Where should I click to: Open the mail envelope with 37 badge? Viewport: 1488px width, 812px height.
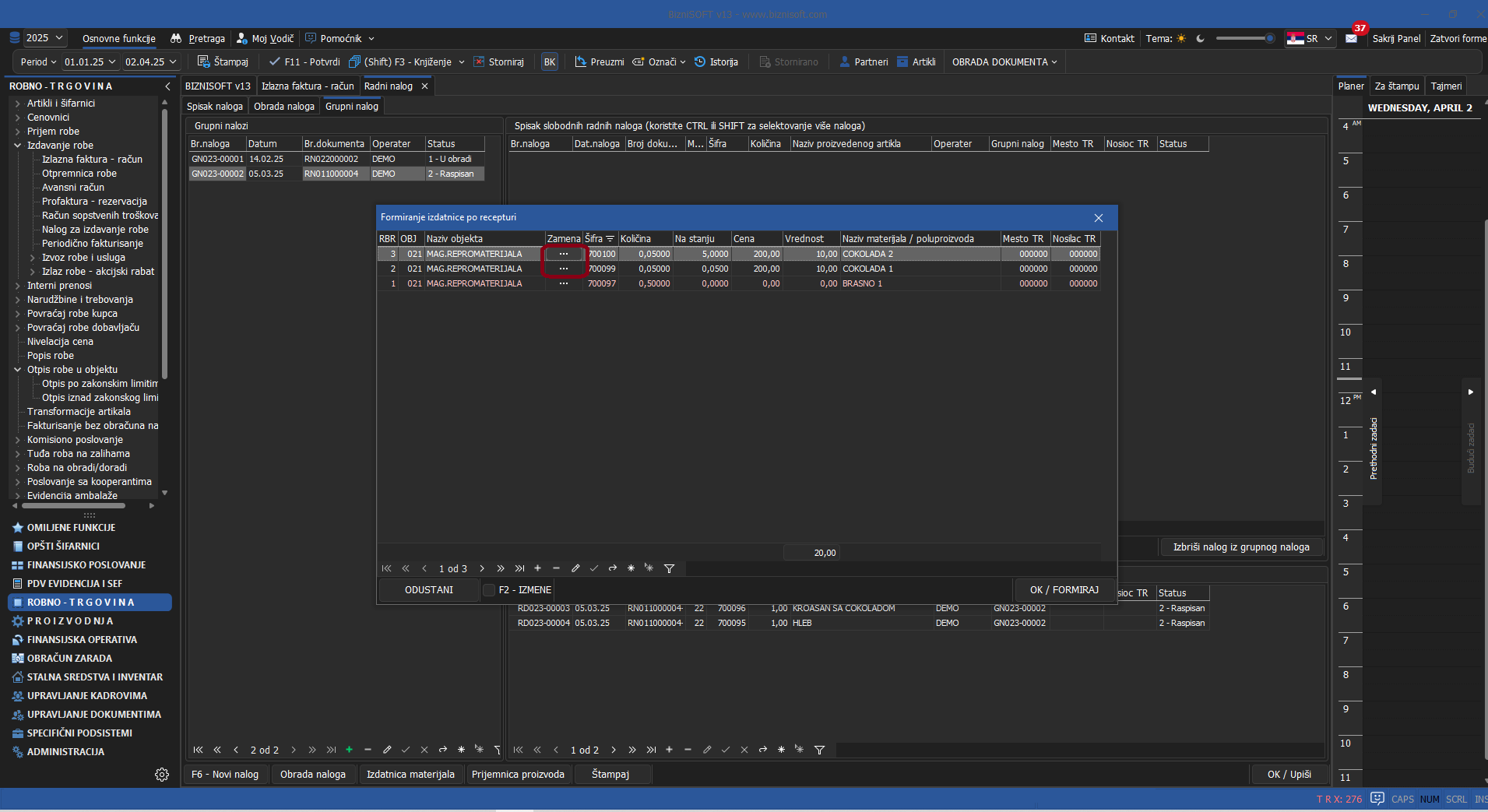click(x=1351, y=38)
